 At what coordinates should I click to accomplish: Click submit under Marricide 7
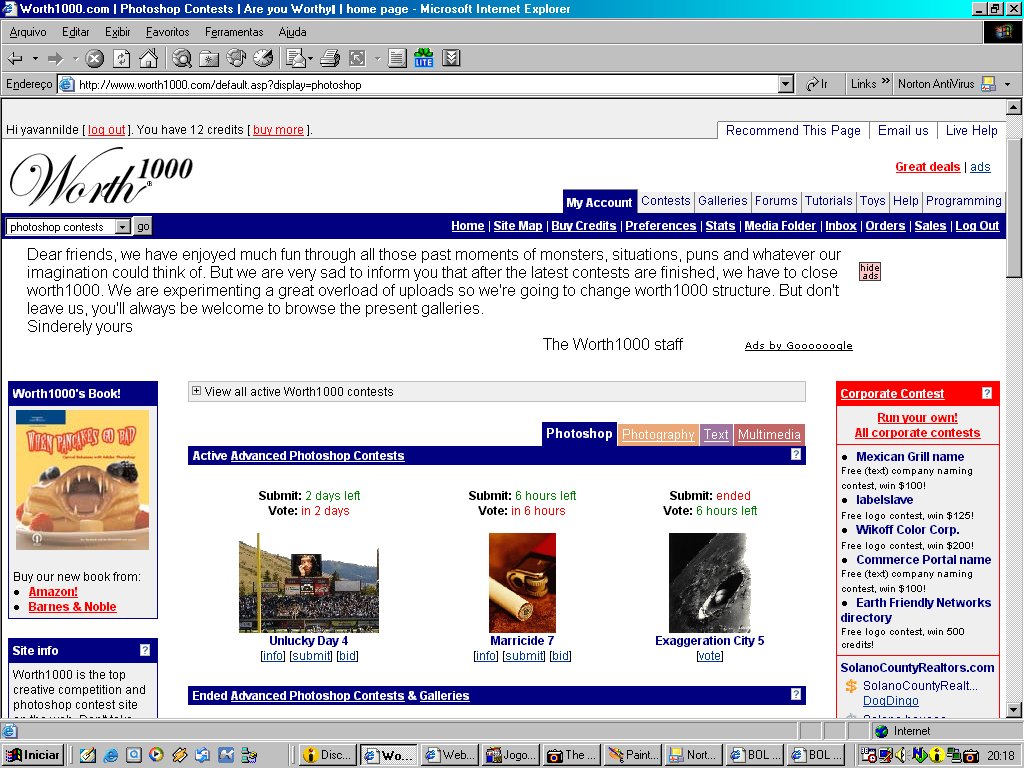click(x=523, y=656)
